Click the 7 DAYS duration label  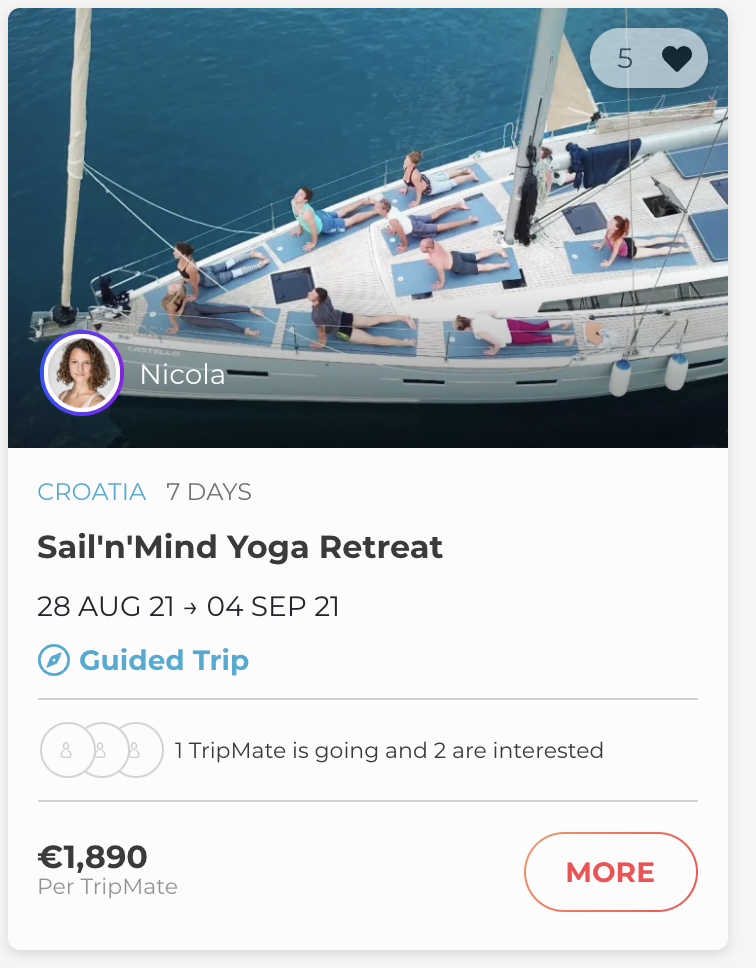(x=209, y=492)
